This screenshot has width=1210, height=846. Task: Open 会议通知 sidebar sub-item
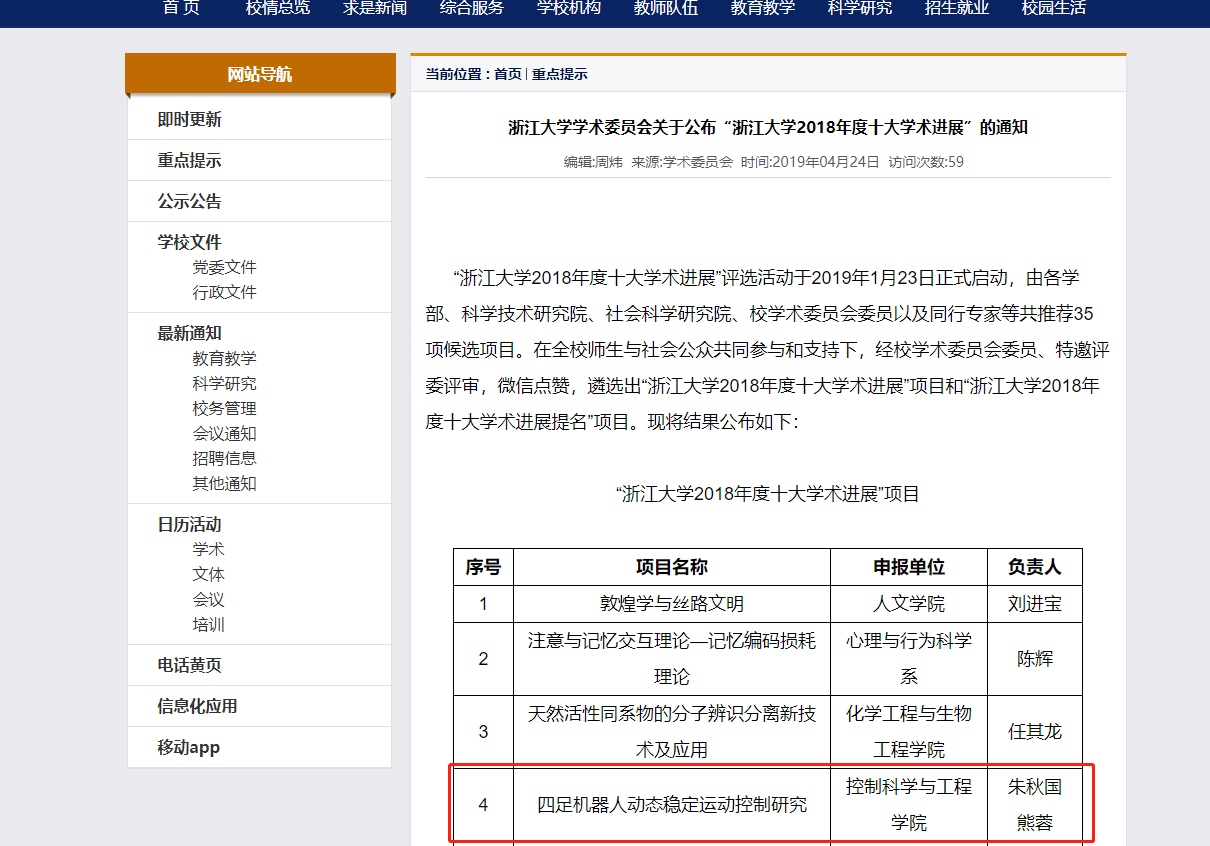(x=225, y=433)
